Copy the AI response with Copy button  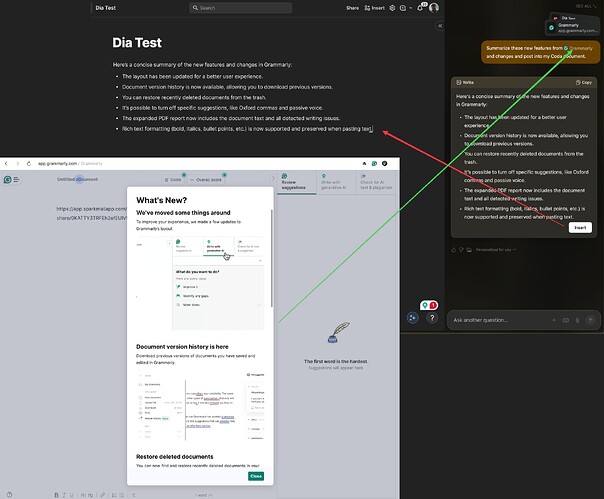[584, 82]
